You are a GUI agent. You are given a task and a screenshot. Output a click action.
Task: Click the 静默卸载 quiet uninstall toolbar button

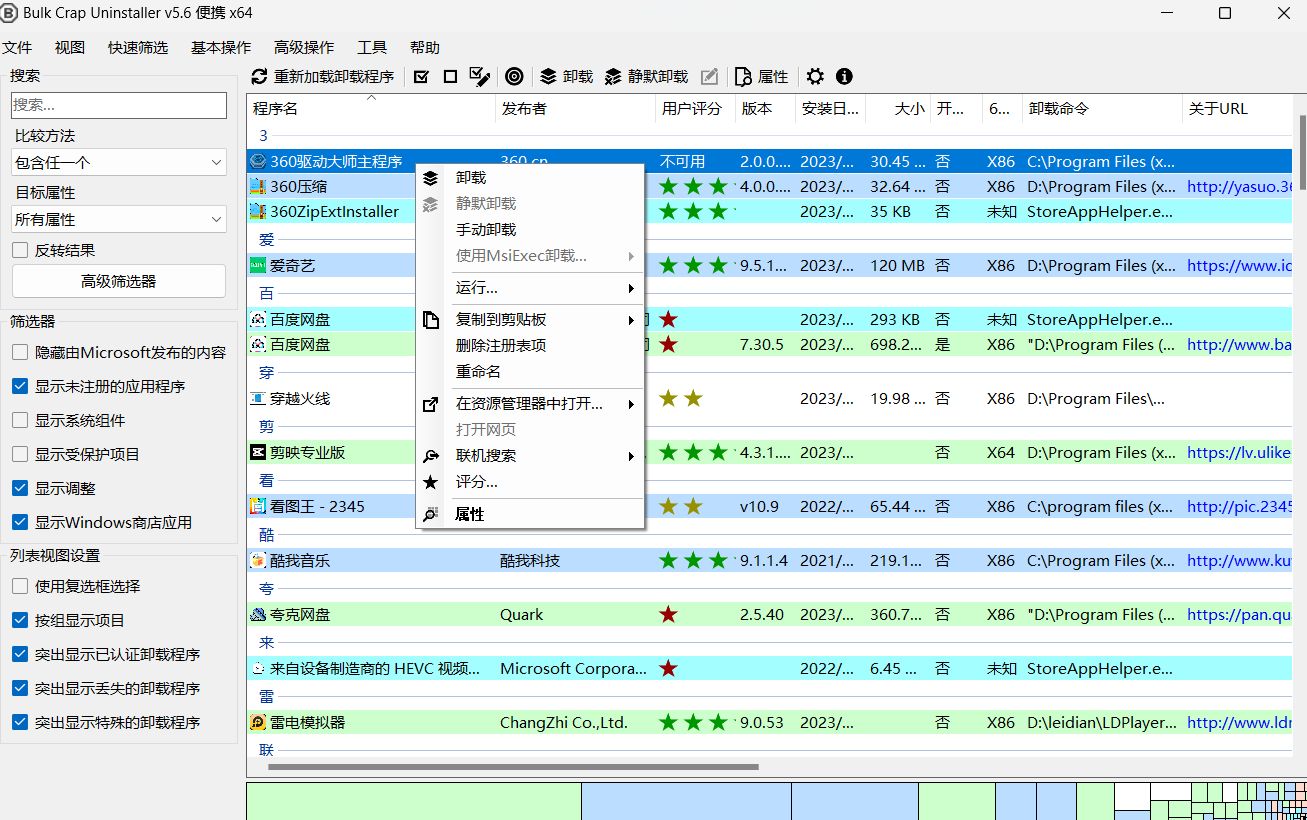646,76
